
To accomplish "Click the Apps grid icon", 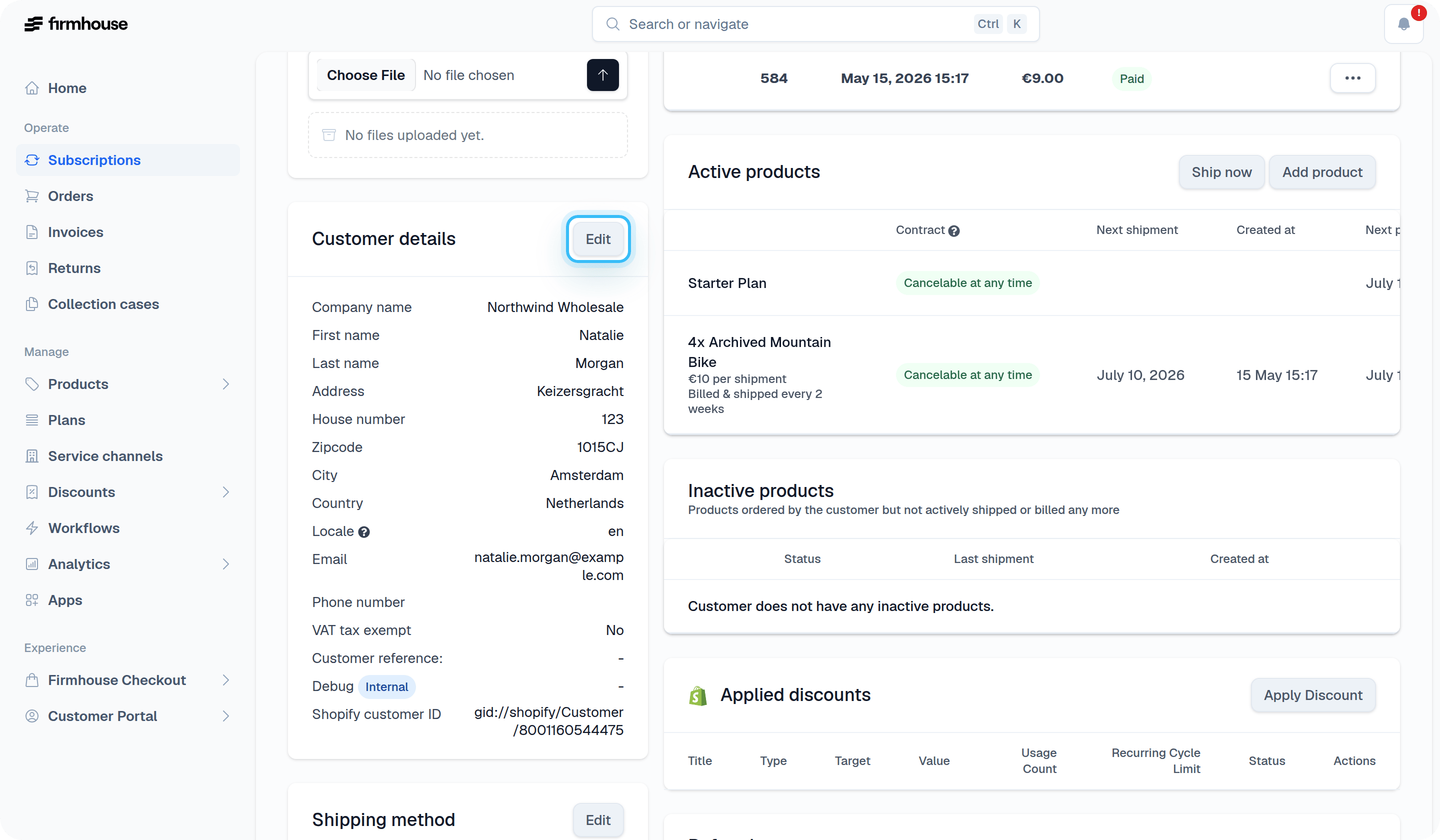I will [x=32, y=600].
